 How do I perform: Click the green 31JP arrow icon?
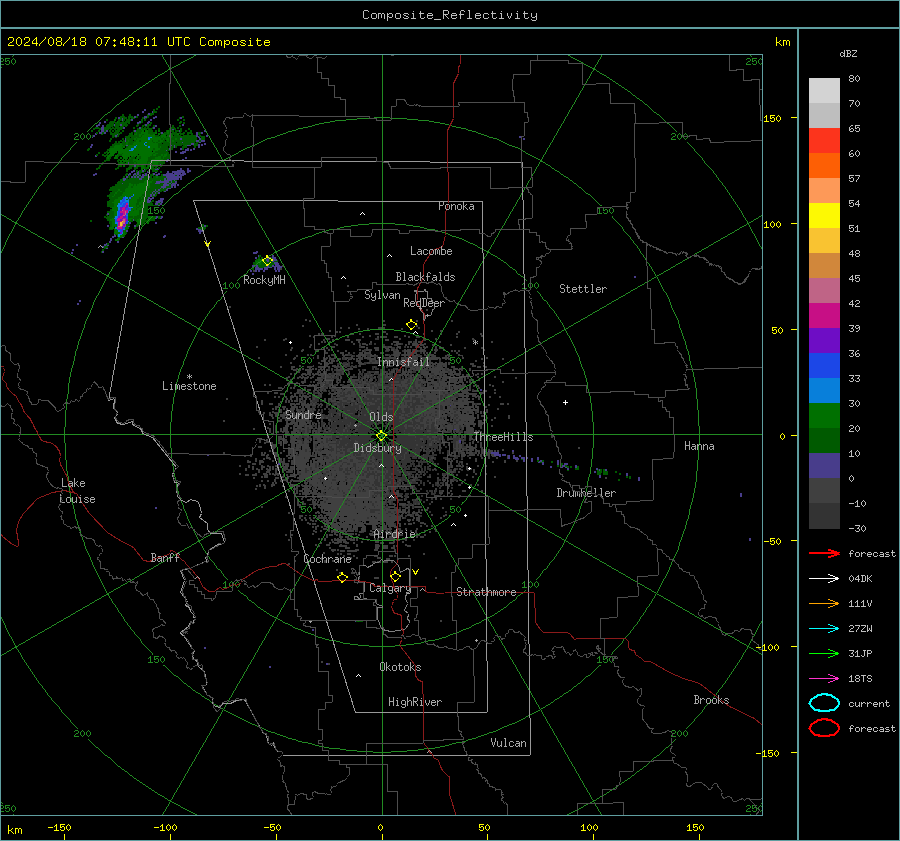[824, 653]
